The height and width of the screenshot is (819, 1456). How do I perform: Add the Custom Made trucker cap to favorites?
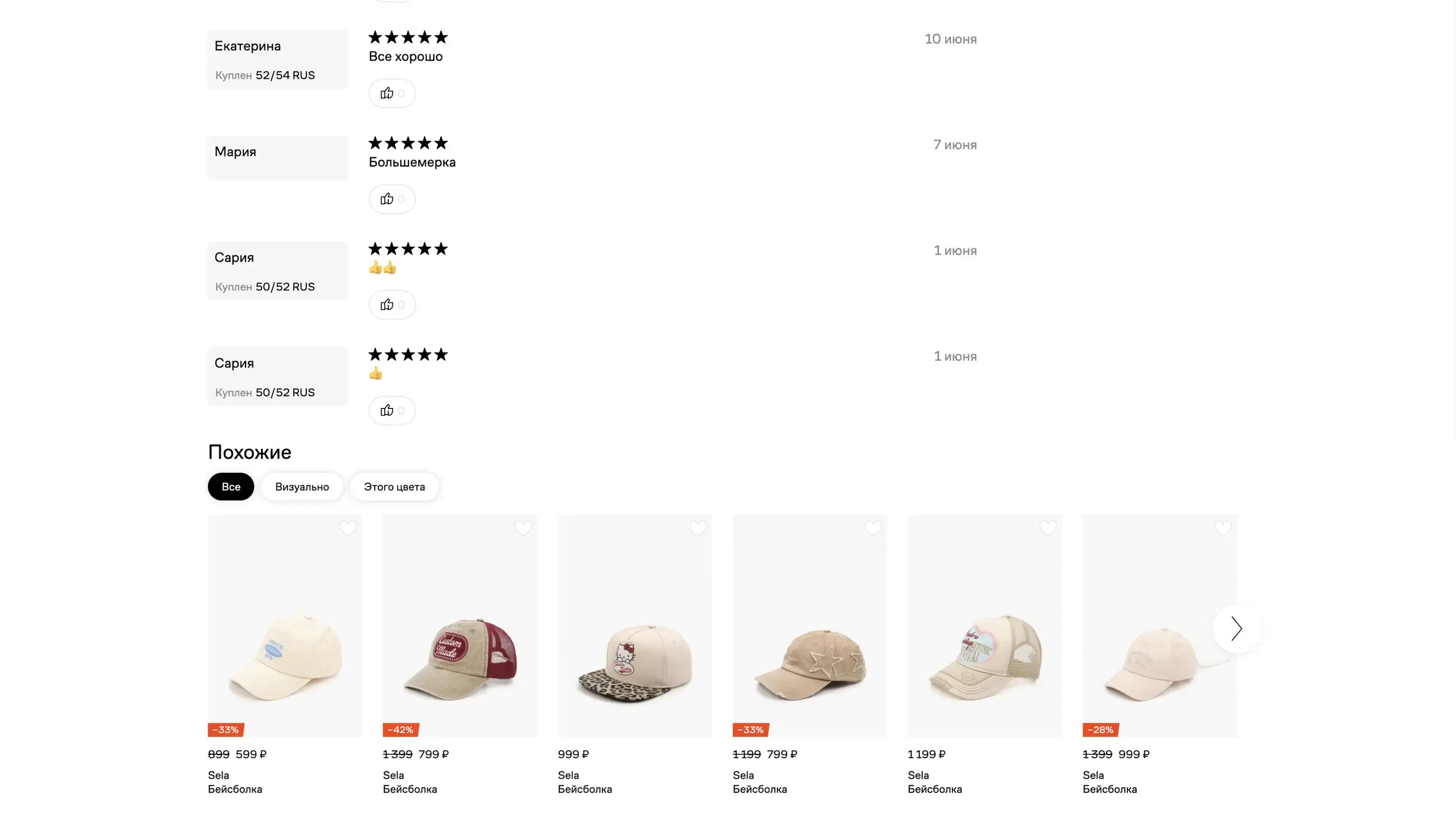523,528
